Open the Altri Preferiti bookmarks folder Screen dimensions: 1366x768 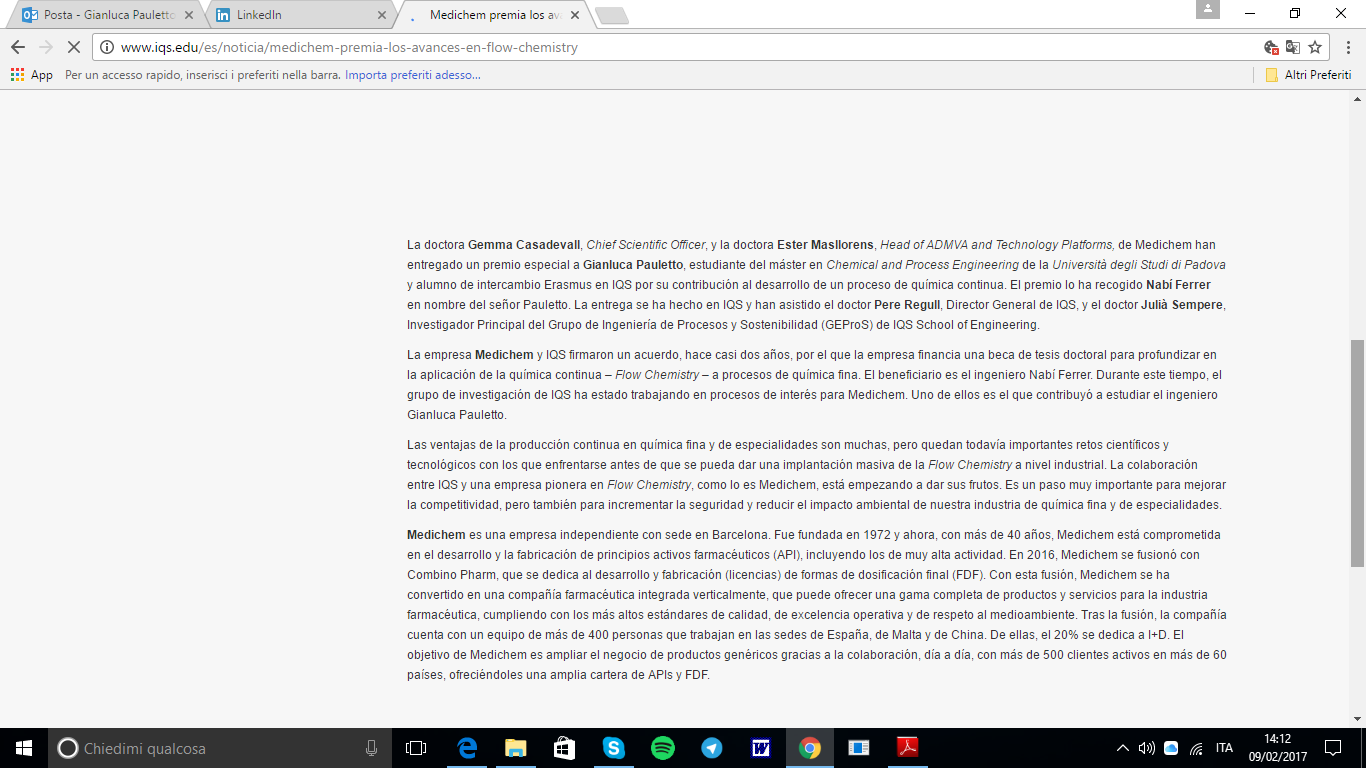coord(1308,75)
